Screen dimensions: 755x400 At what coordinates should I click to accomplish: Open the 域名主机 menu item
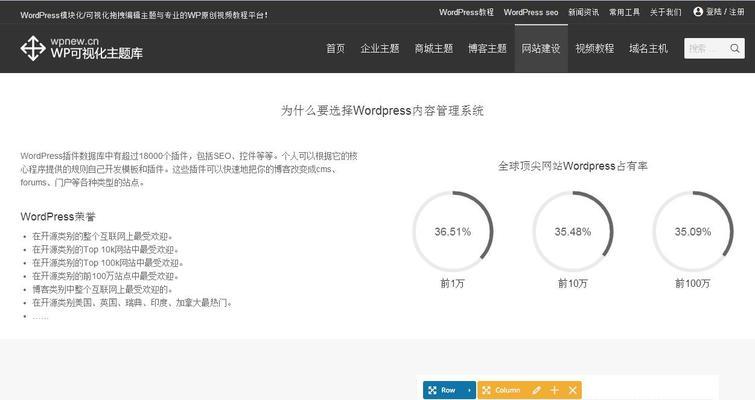[x=648, y=49]
